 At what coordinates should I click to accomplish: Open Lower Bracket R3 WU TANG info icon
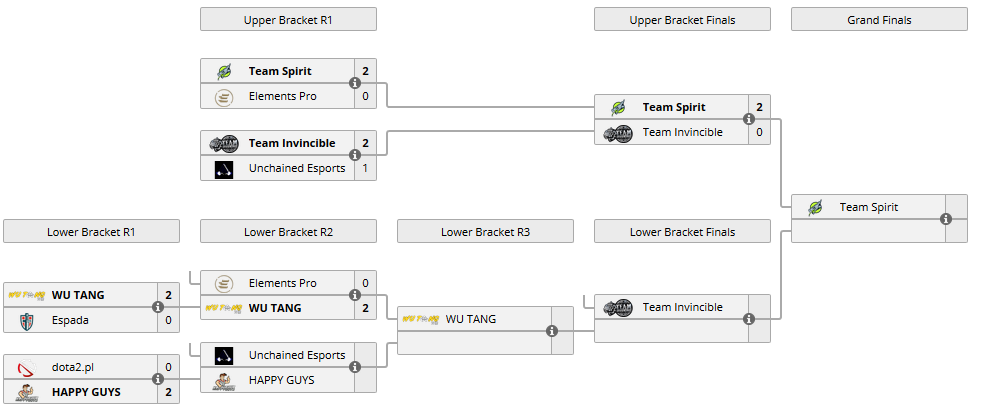[x=552, y=331]
